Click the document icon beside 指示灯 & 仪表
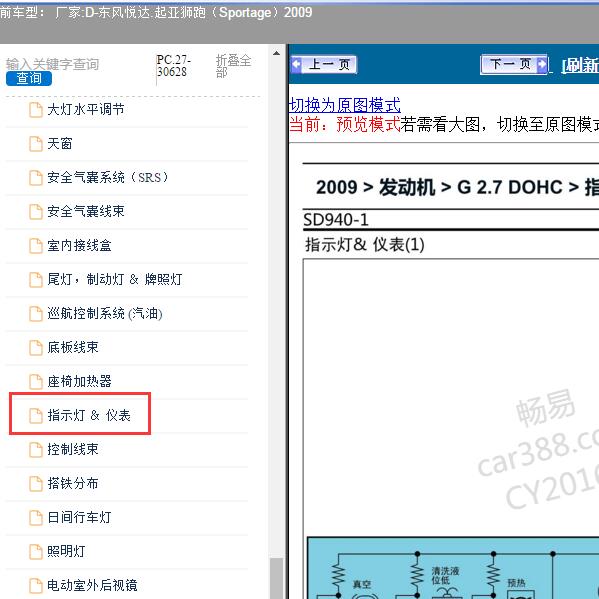 (x=36, y=416)
